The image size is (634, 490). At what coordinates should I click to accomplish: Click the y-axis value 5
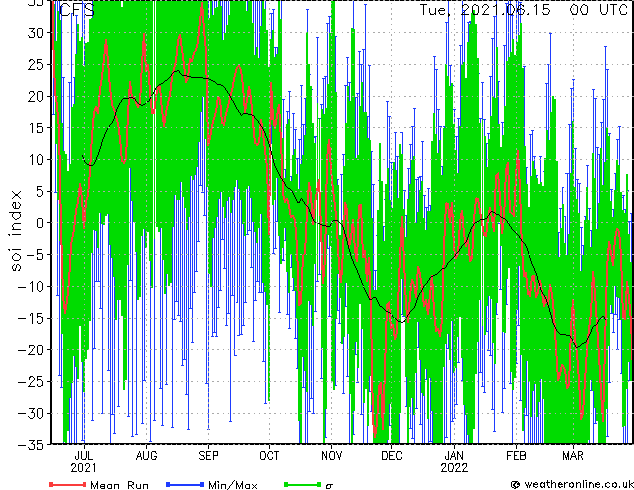click(40, 191)
